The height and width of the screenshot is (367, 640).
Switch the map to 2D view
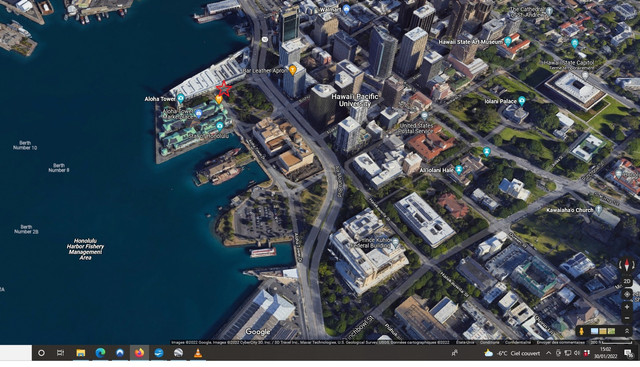click(x=627, y=282)
